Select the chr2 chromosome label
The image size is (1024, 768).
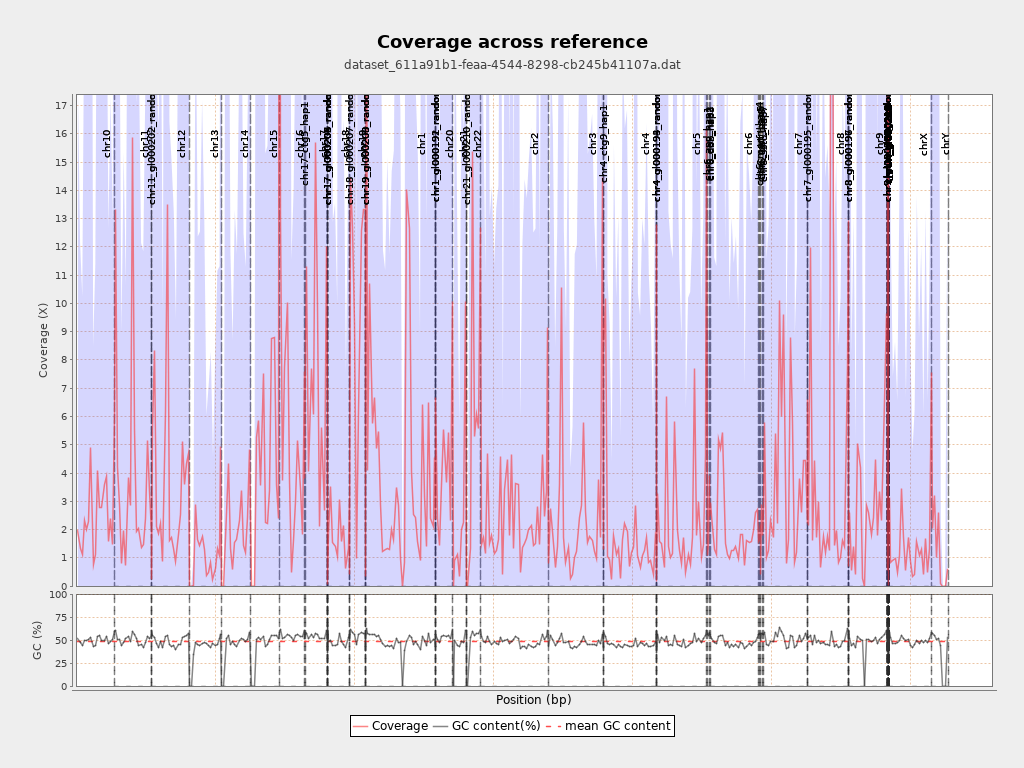[535, 143]
